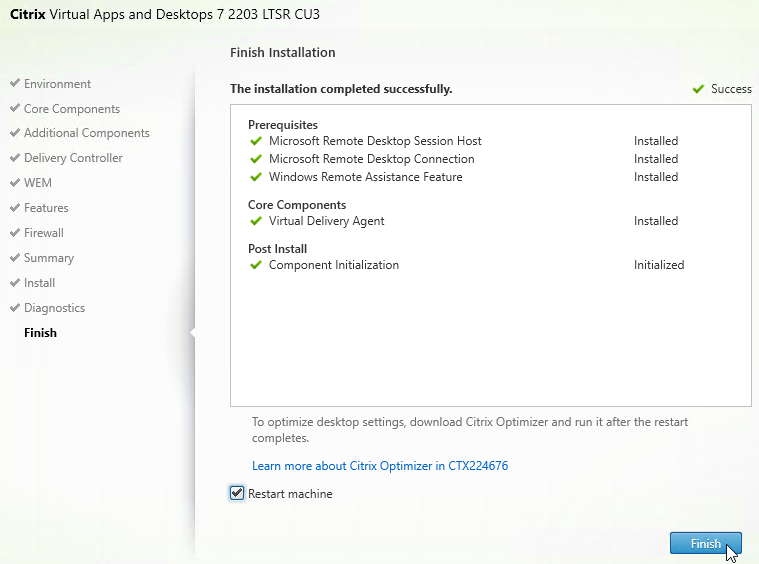Click the Install step checkmark icon
Screen dimensions: 759x564
click(15, 282)
